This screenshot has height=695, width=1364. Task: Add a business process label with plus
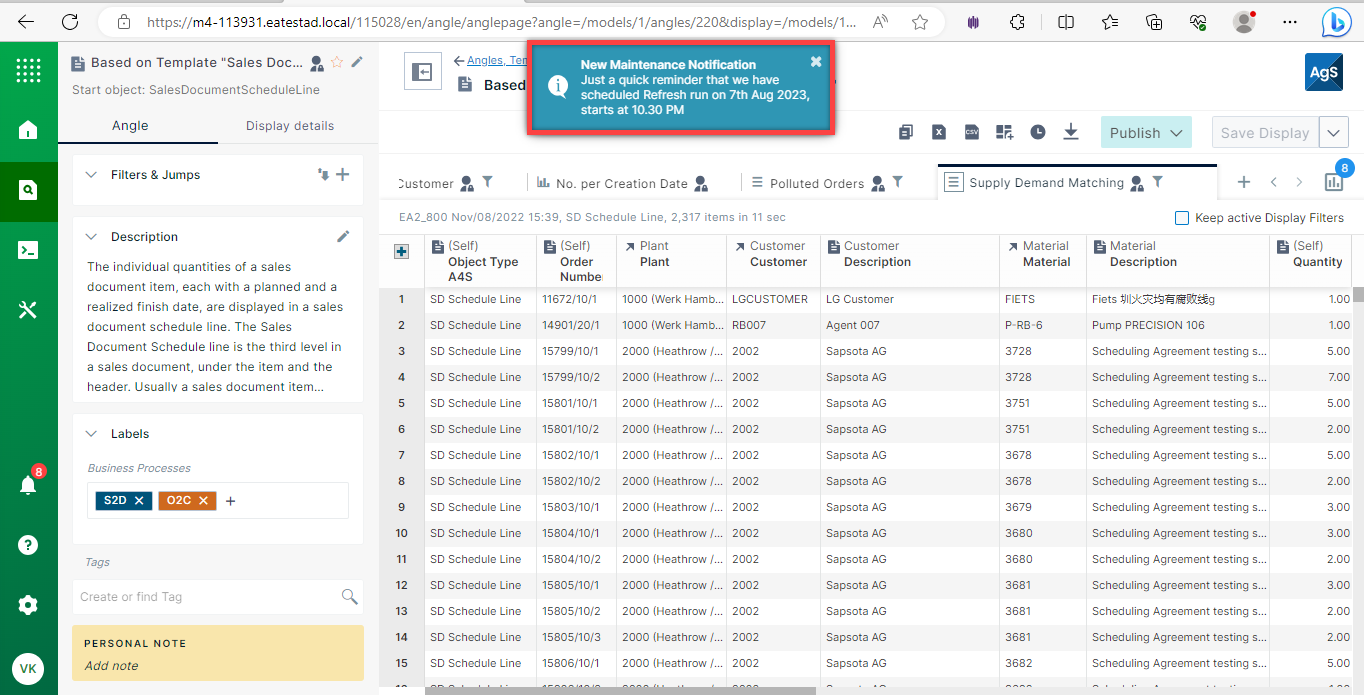click(x=230, y=501)
